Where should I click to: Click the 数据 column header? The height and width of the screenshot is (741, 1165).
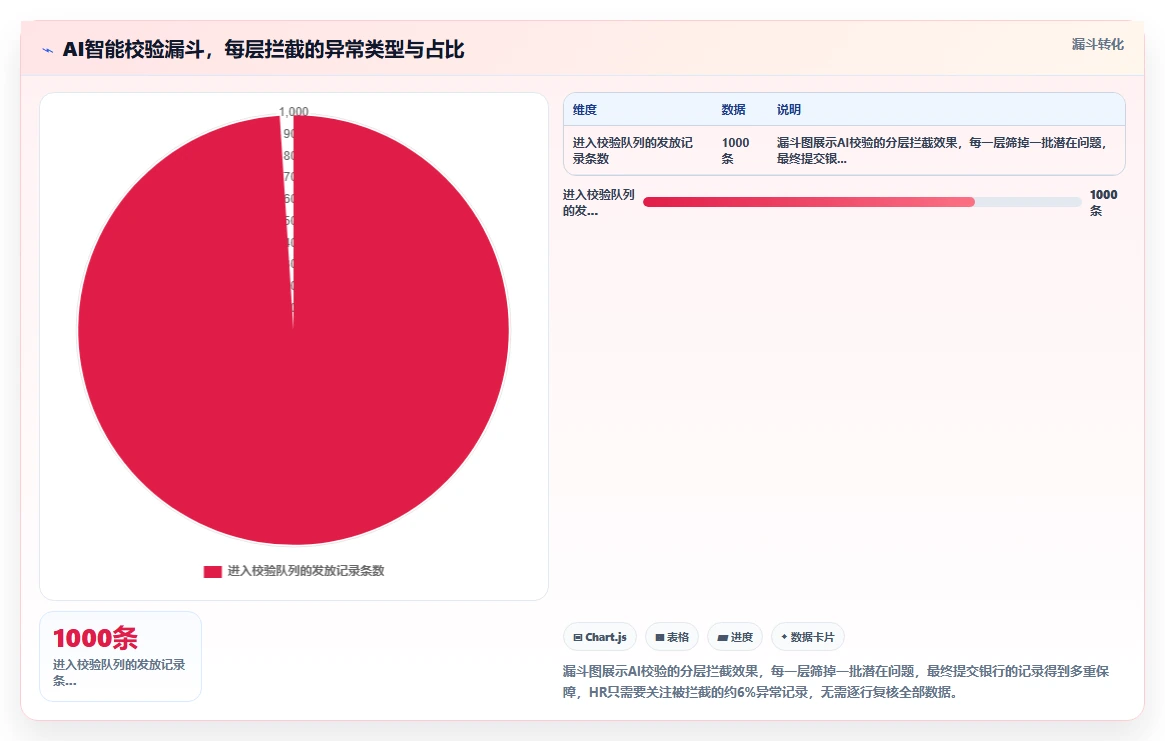click(733, 109)
